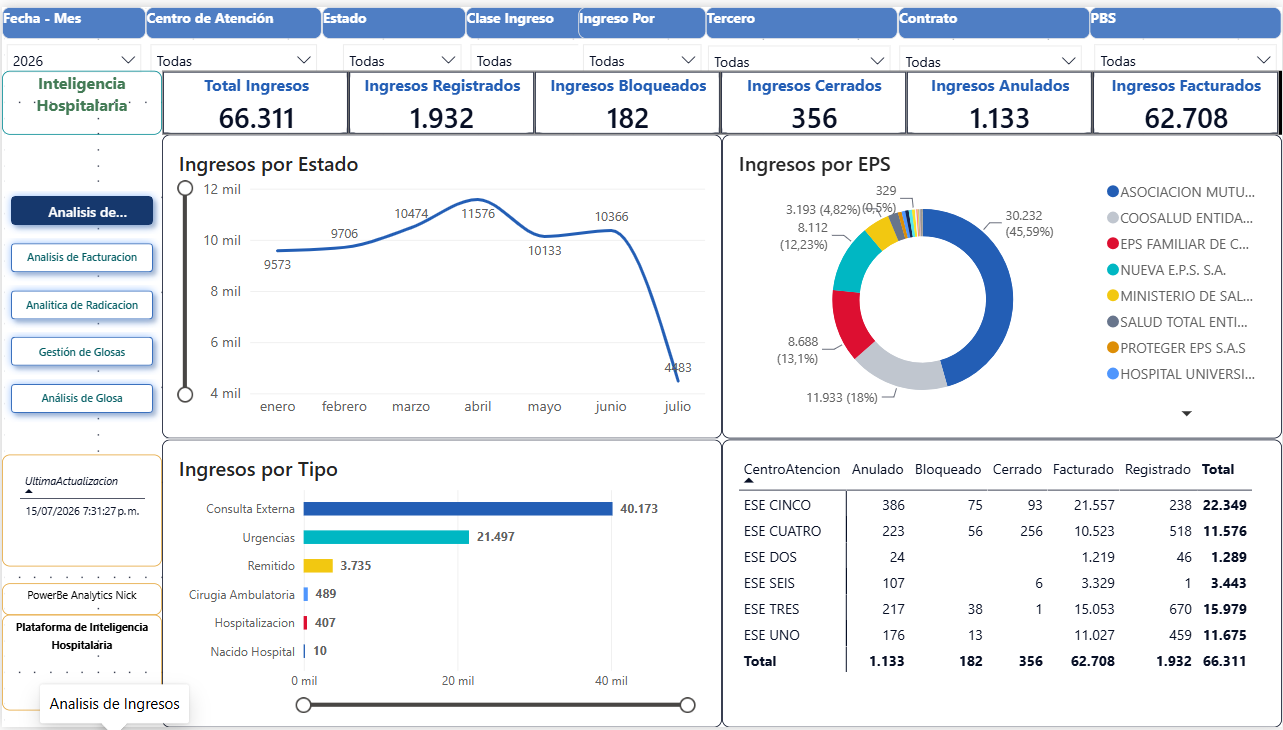
Task: Open the Fecha - Mes dropdown showing 2026
Action: click(74, 60)
